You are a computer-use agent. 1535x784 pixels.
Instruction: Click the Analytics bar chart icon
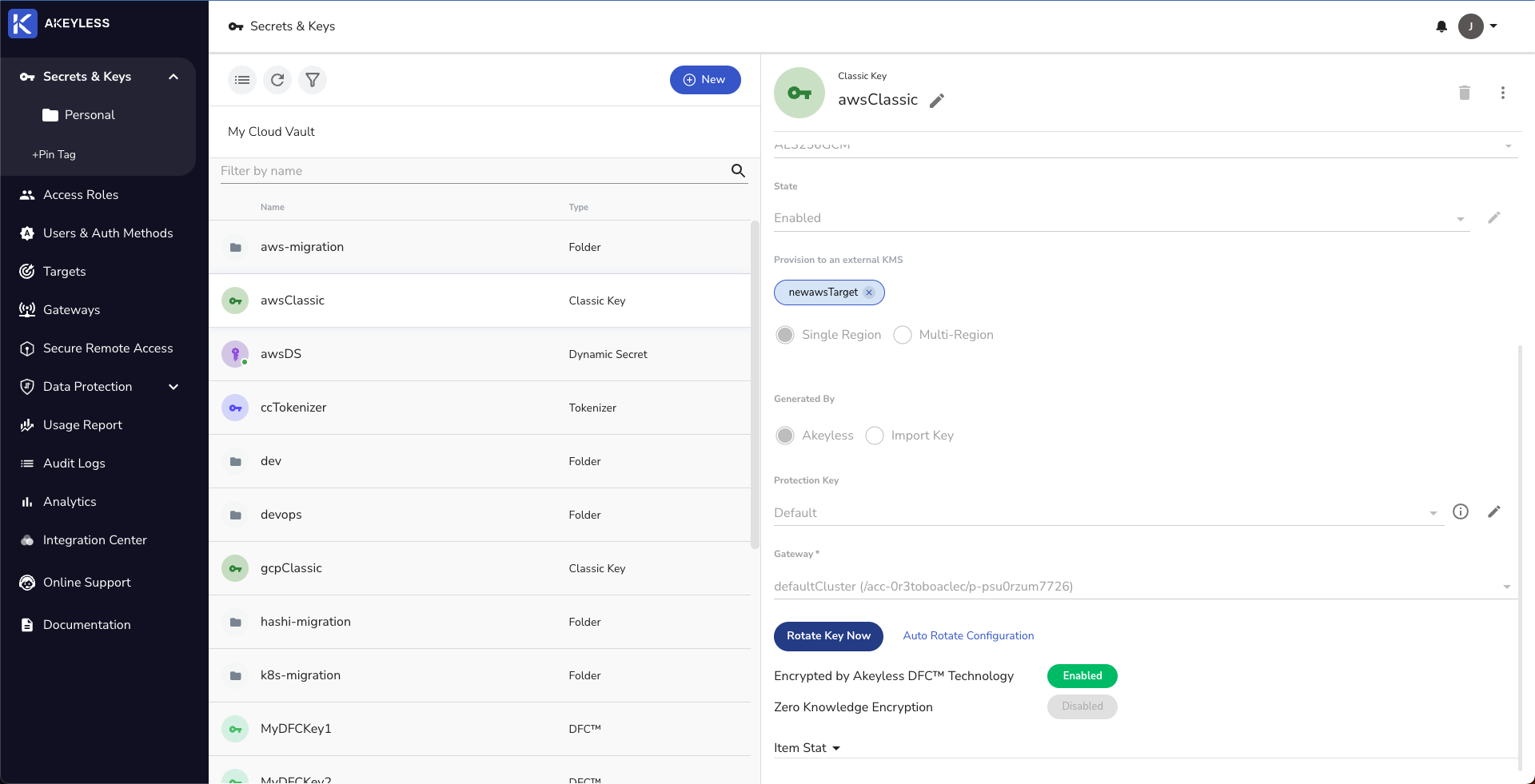coord(27,502)
